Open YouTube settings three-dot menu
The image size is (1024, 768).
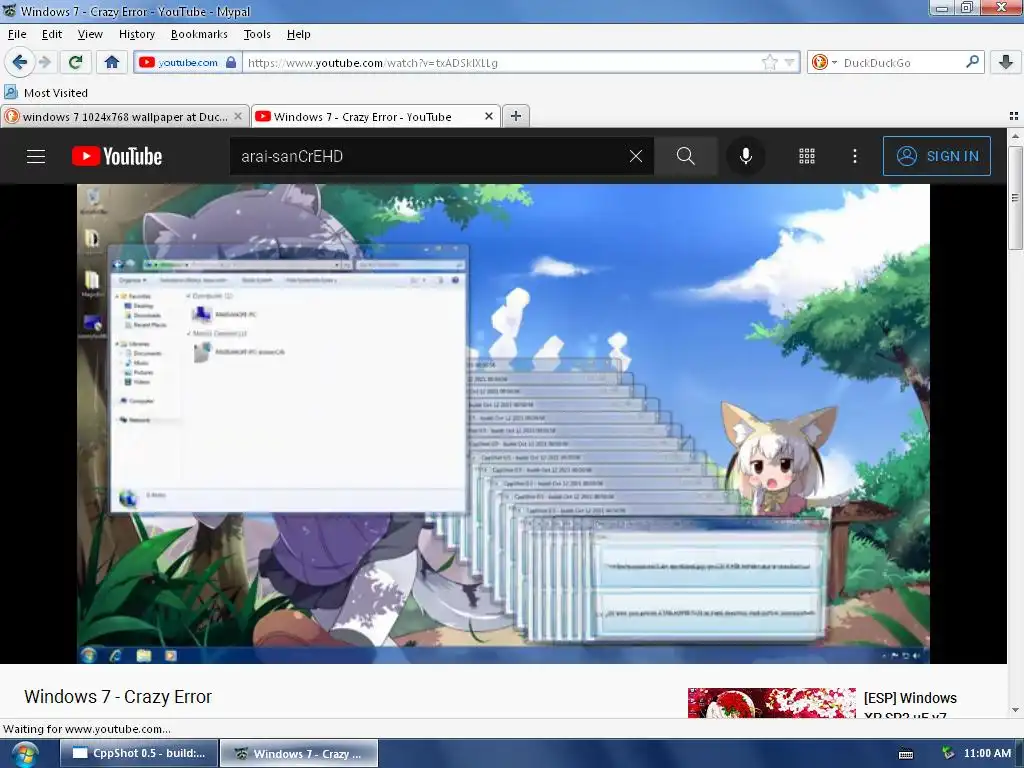point(855,156)
